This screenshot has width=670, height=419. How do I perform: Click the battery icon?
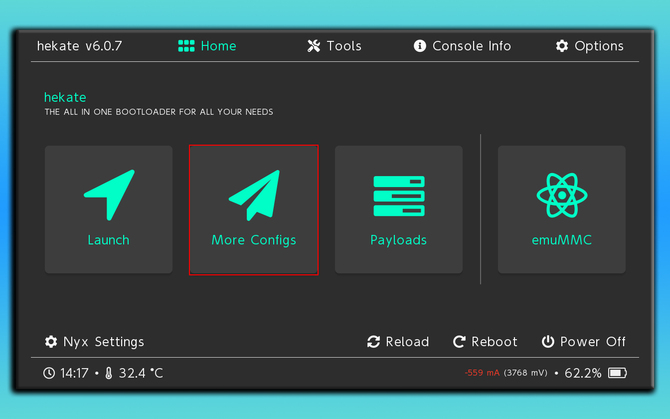pyautogui.click(x=617, y=373)
